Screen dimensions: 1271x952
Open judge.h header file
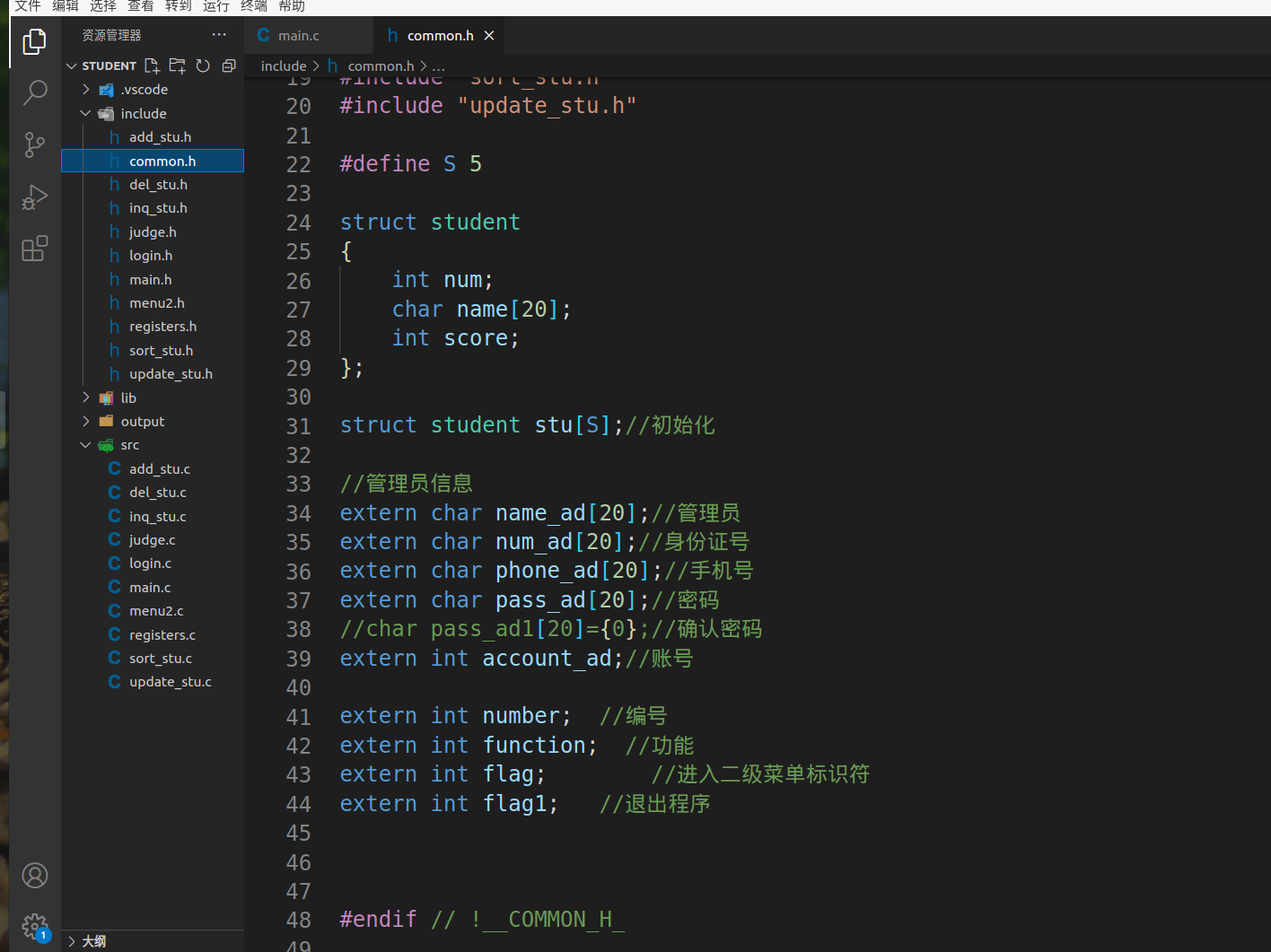tap(153, 232)
